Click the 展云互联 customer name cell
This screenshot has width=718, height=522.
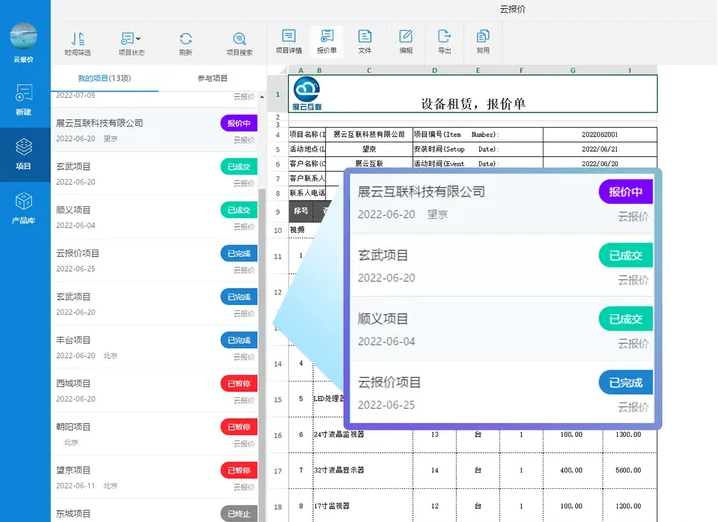[369, 163]
